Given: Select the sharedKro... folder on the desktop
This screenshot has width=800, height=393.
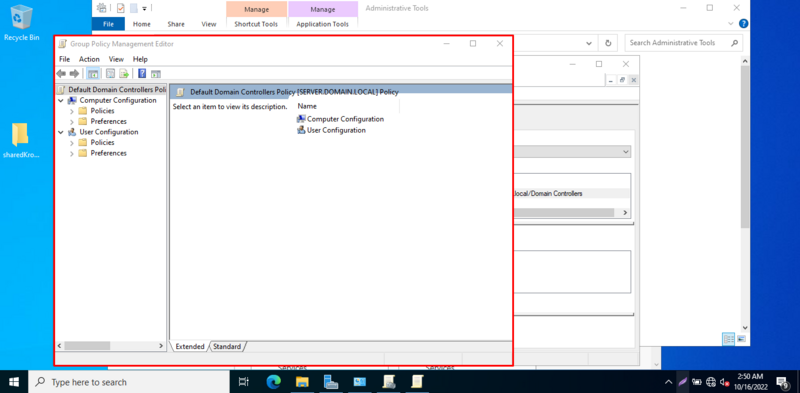Looking at the screenshot, I should (21, 141).
